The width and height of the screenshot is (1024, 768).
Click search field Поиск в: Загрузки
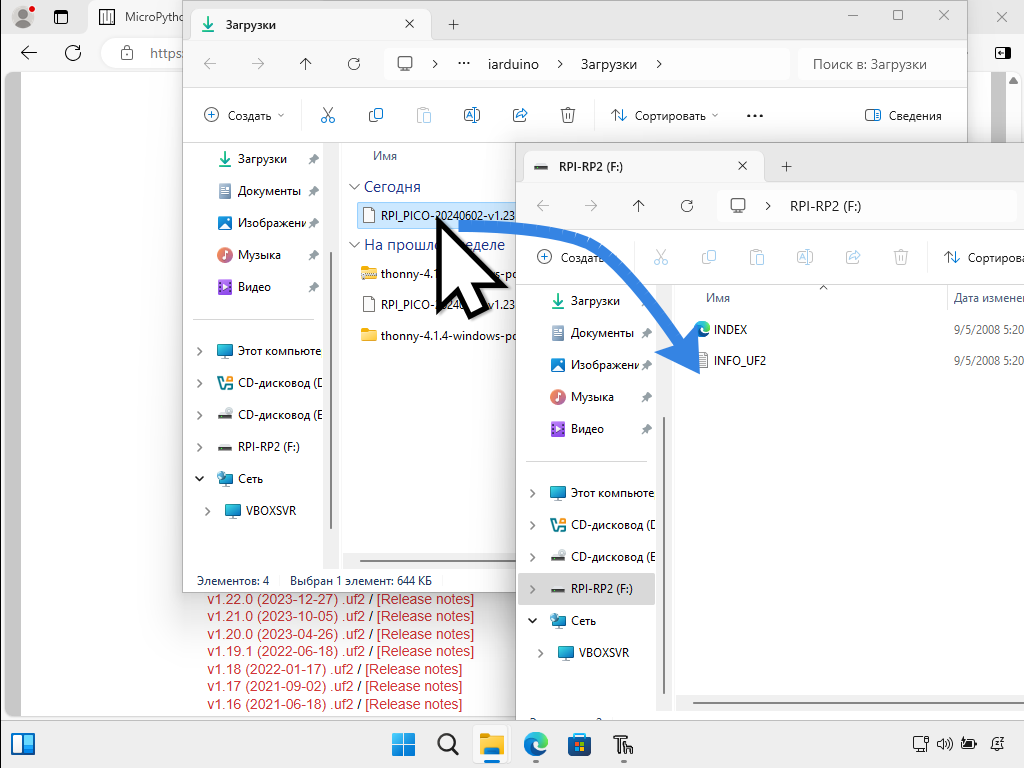(x=882, y=64)
